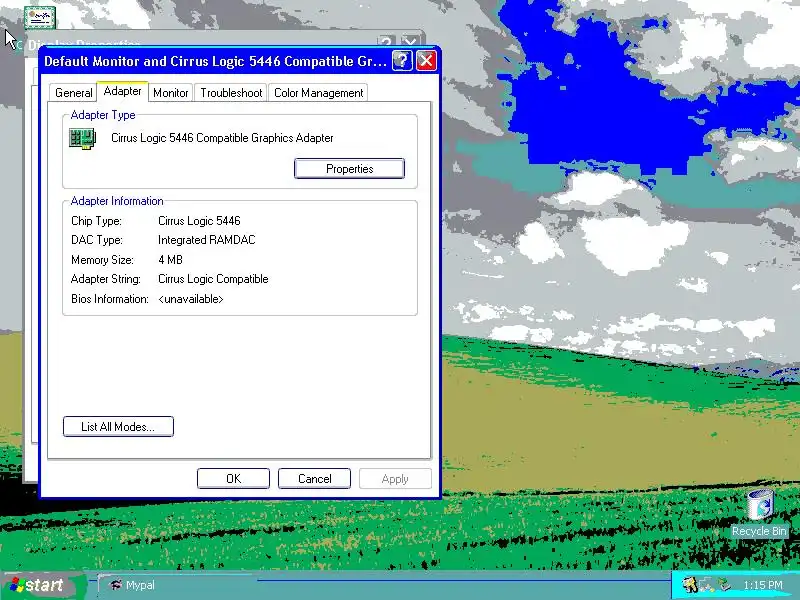Switch to the General tab

pos(73,93)
